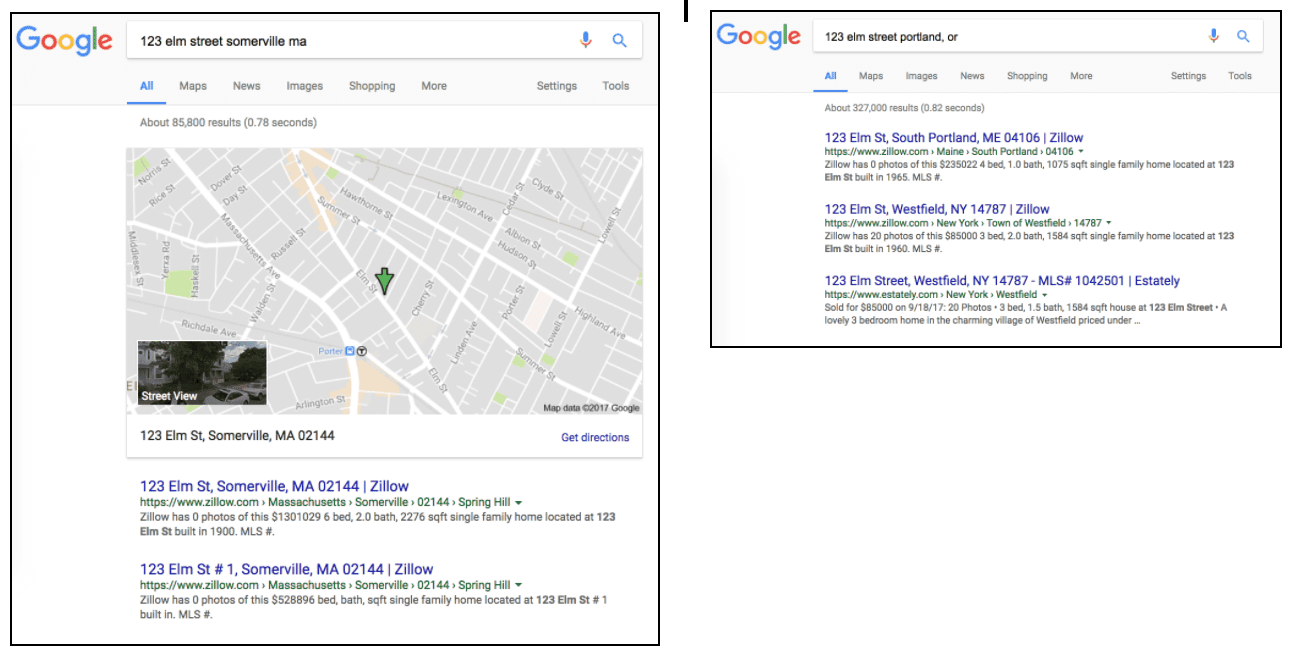Open Settings in Portland search results

click(1188, 76)
